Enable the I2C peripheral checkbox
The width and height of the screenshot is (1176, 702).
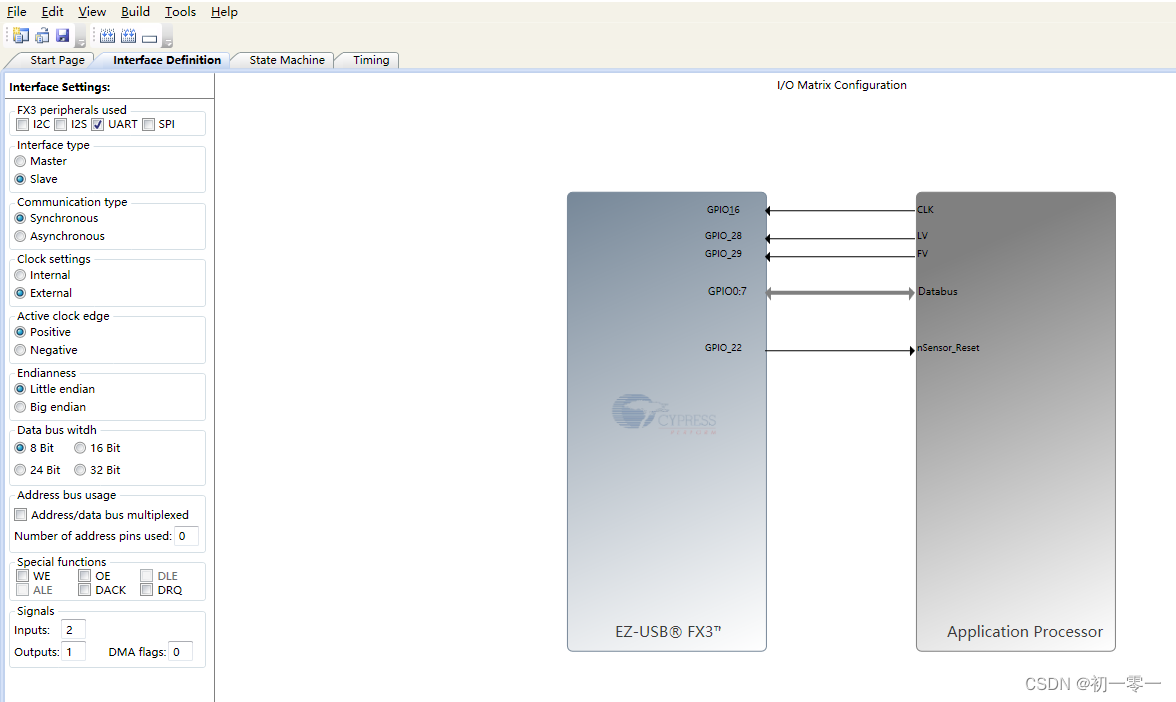[22, 124]
